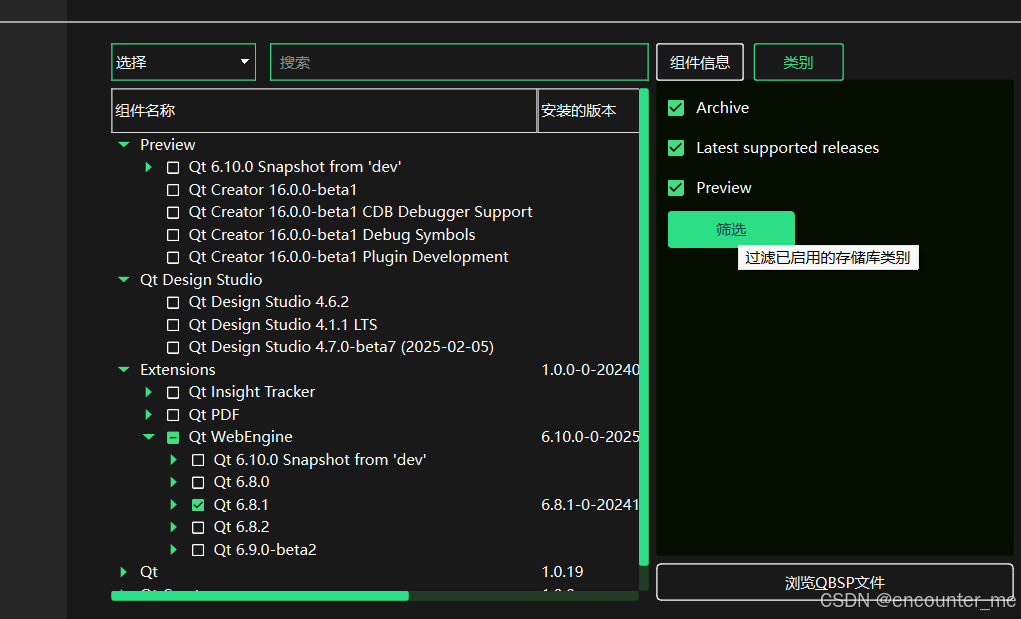The height and width of the screenshot is (619, 1021).
Task: Check Qt Creator 16.0.0-beta1 CDB Debugger Support
Action: [x=173, y=213]
